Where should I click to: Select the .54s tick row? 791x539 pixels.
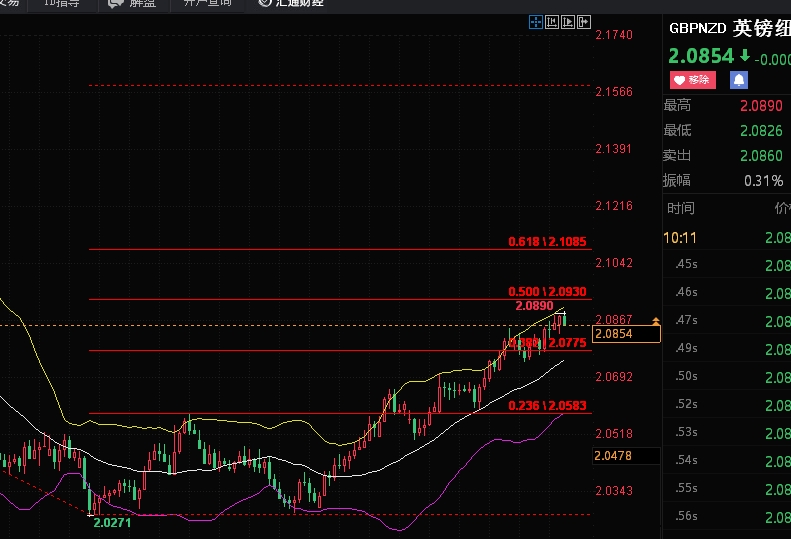727,460
